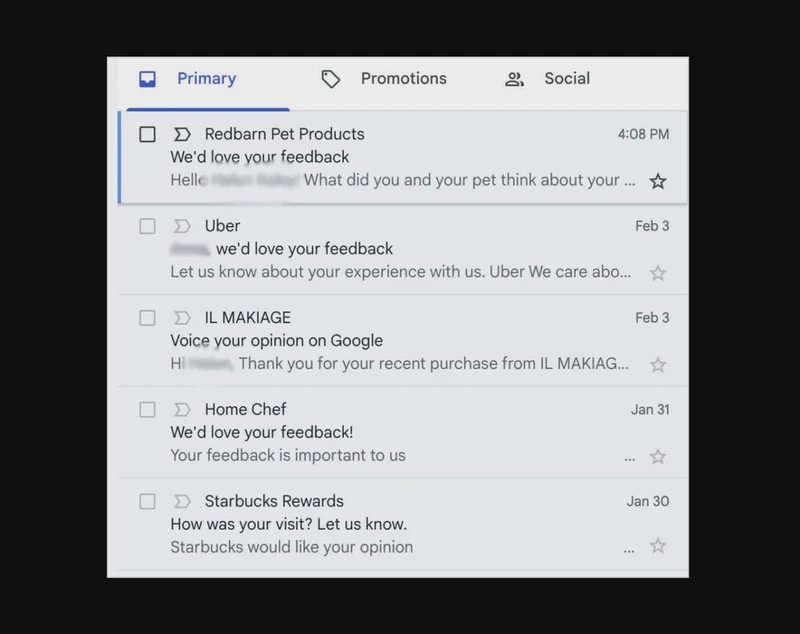Star the Starbucks Rewards email
800x634 pixels.
point(658,547)
